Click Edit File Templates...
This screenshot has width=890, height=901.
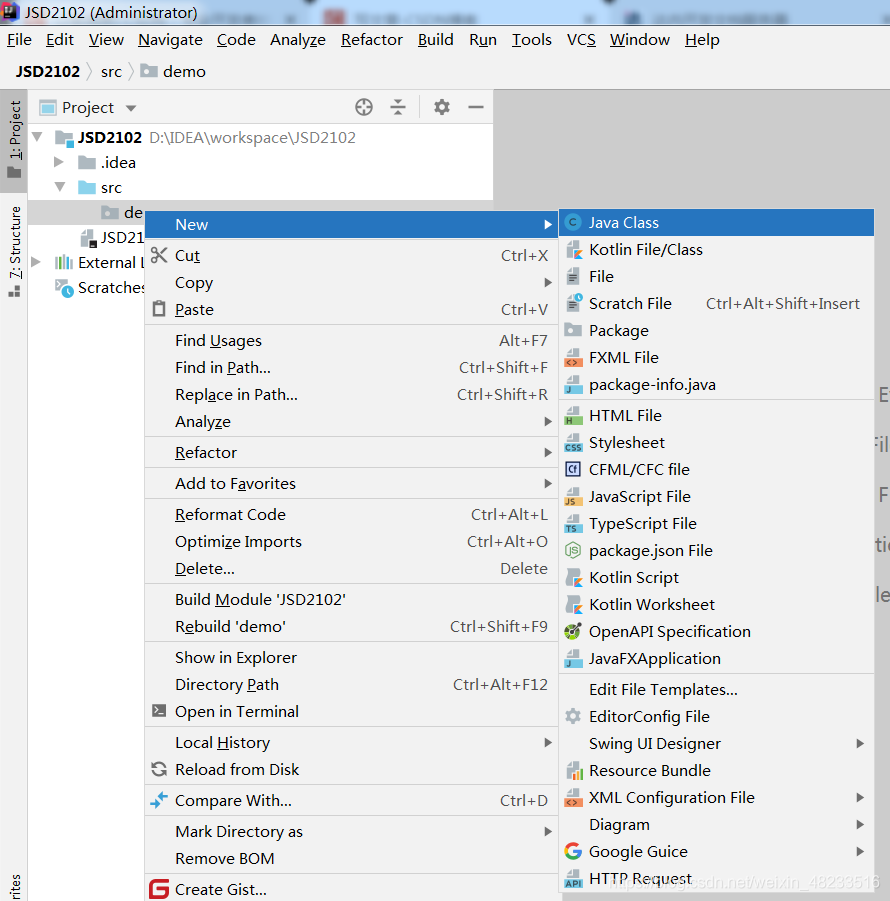(716, 690)
